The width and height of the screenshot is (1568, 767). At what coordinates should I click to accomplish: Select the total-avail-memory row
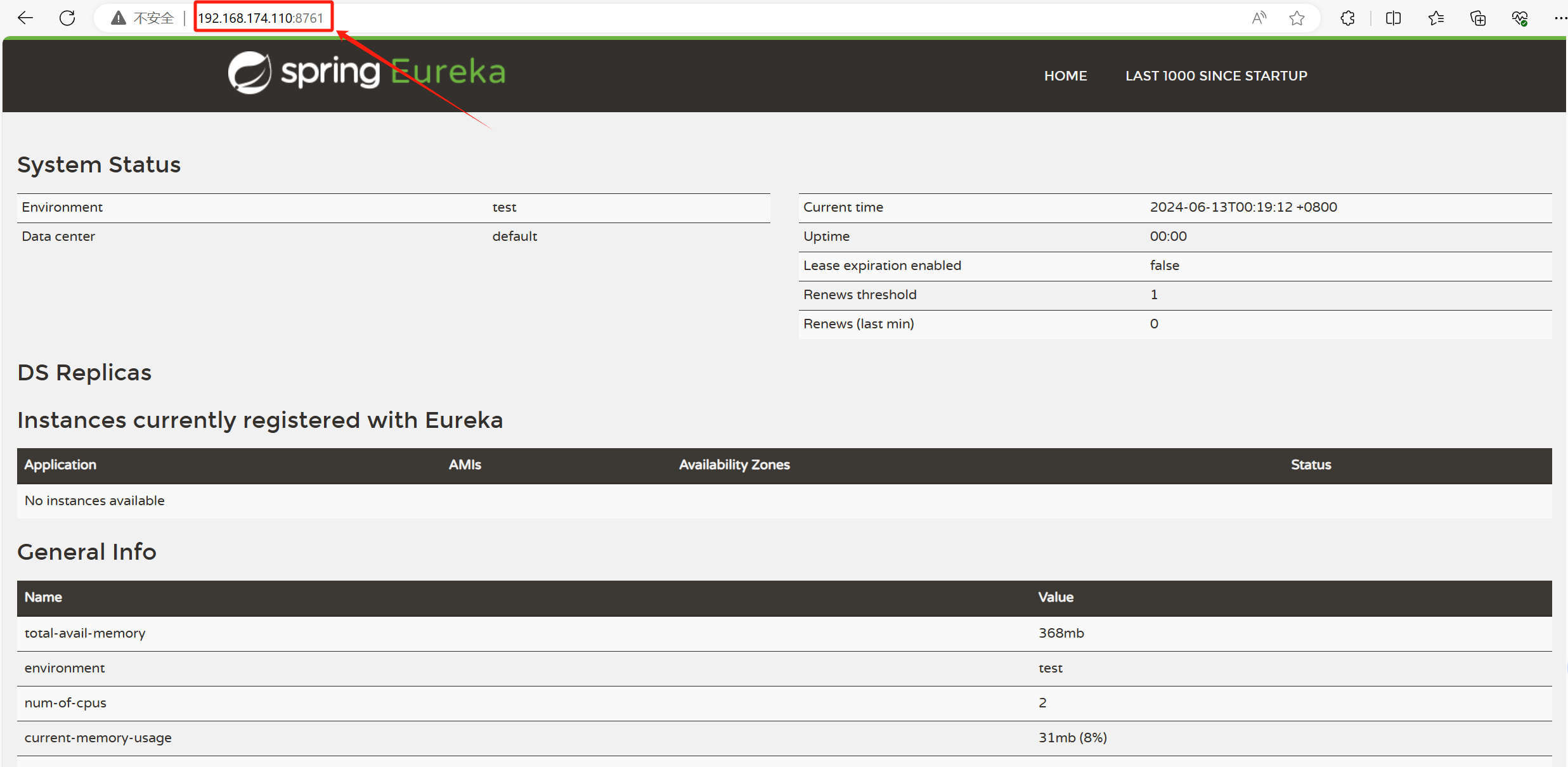[x=85, y=633]
